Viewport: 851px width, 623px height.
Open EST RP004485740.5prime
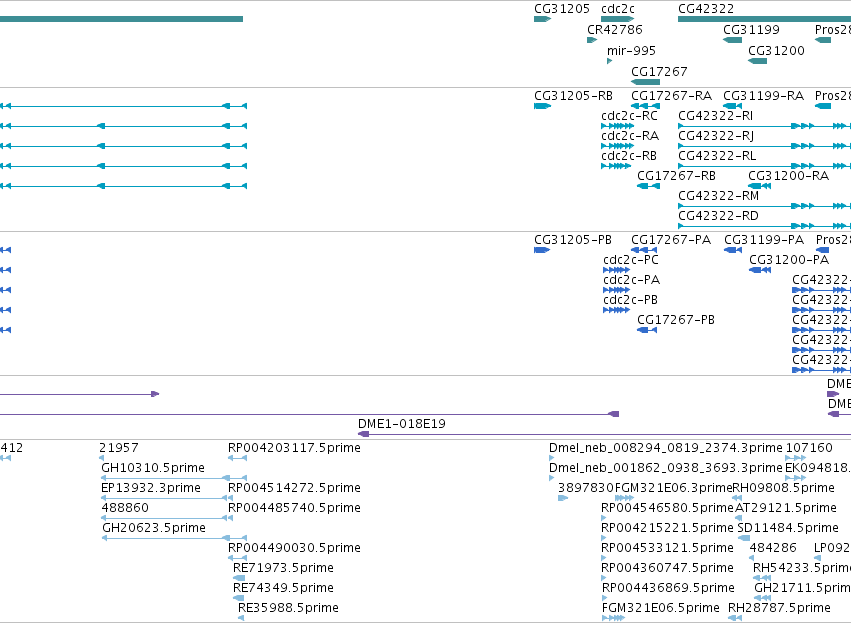click(294, 508)
